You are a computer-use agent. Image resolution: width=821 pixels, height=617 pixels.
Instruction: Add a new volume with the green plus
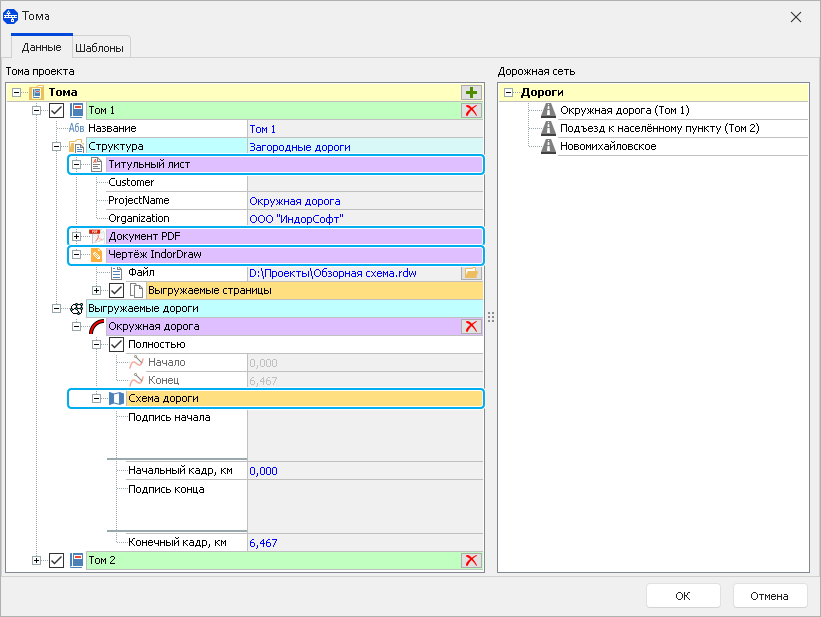pos(471,93)
